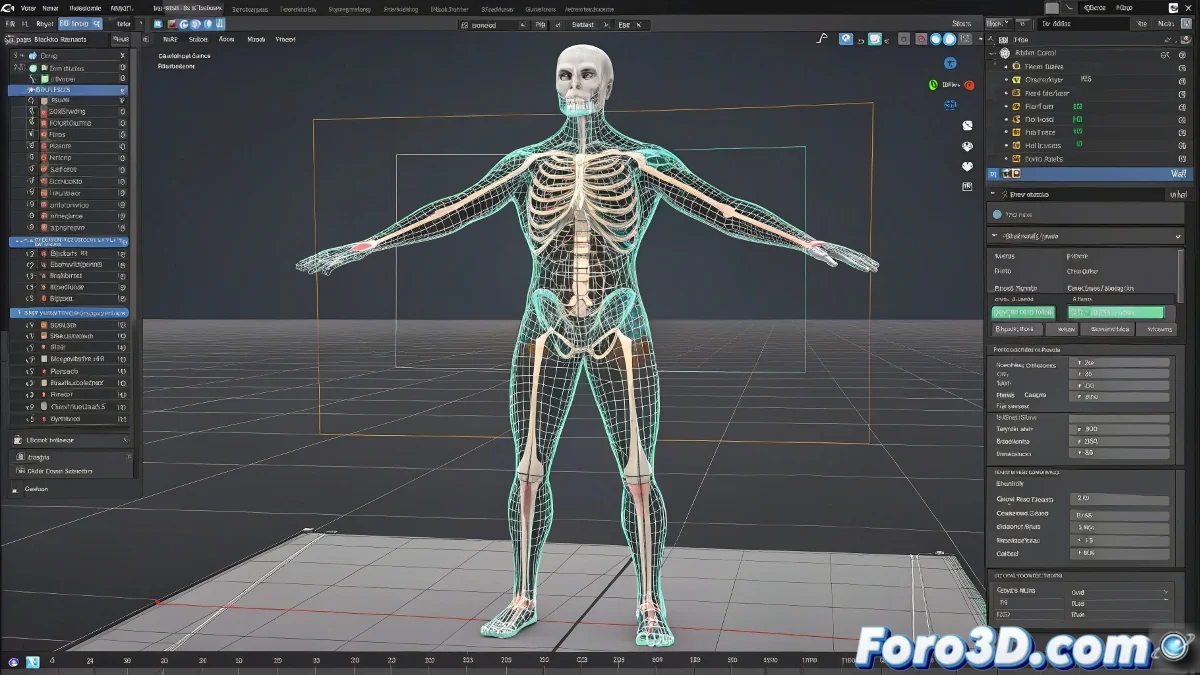Screen dimensions: 1200x675
Task: Switch to the Rbyer tab in the second toolbar row
Action: (x=45, y=23)
